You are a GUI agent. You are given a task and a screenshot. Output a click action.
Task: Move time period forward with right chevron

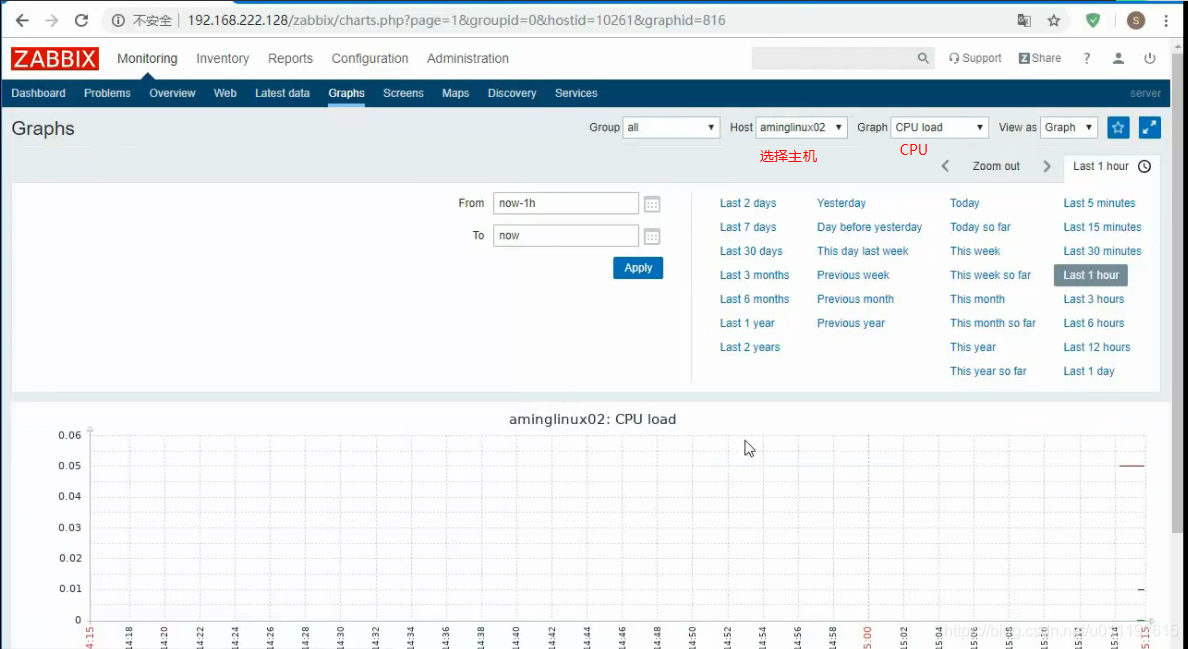coord(1047,166)
